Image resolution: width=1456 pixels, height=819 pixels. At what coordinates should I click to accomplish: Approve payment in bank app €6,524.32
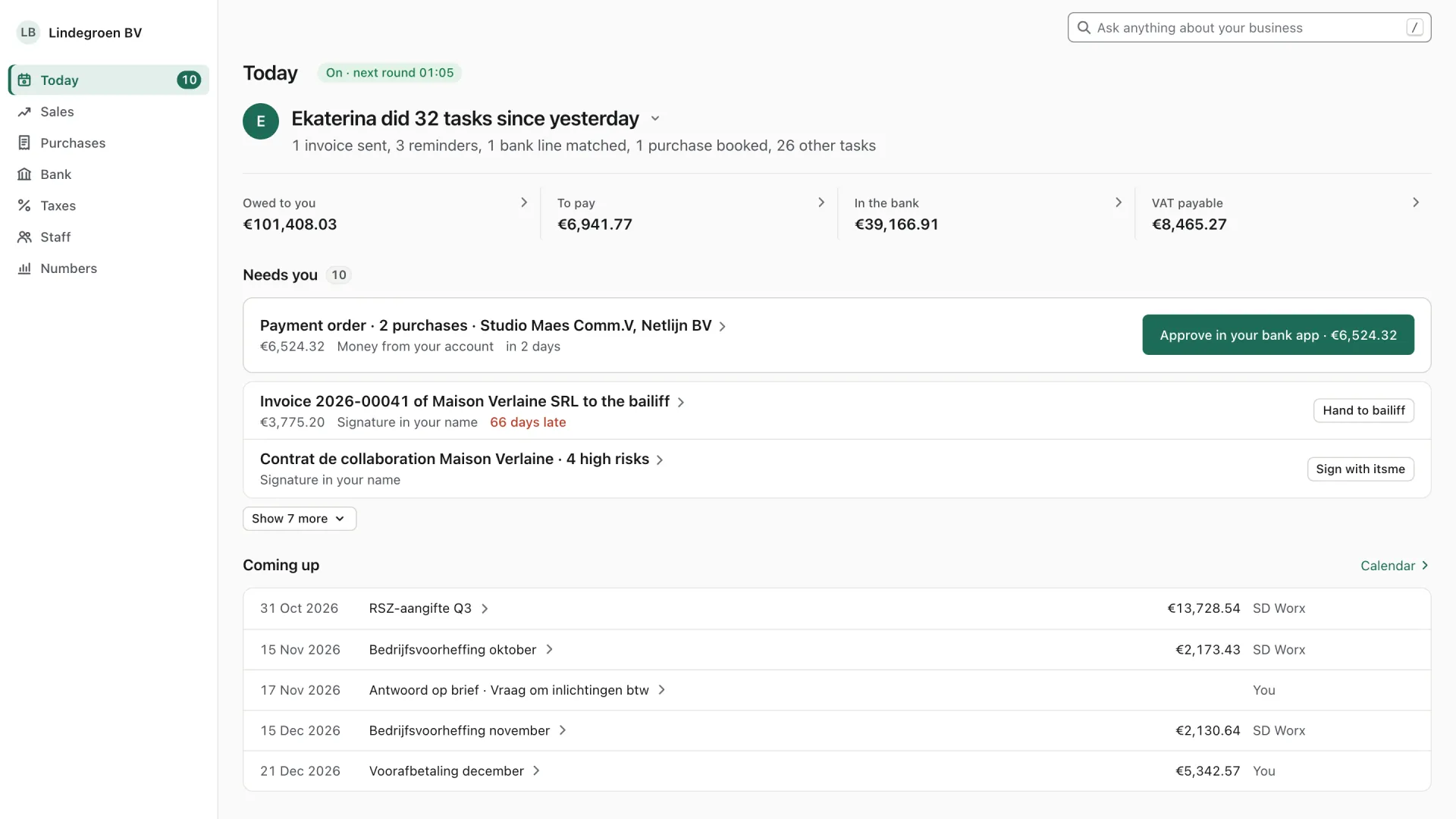pos(1278,334)
